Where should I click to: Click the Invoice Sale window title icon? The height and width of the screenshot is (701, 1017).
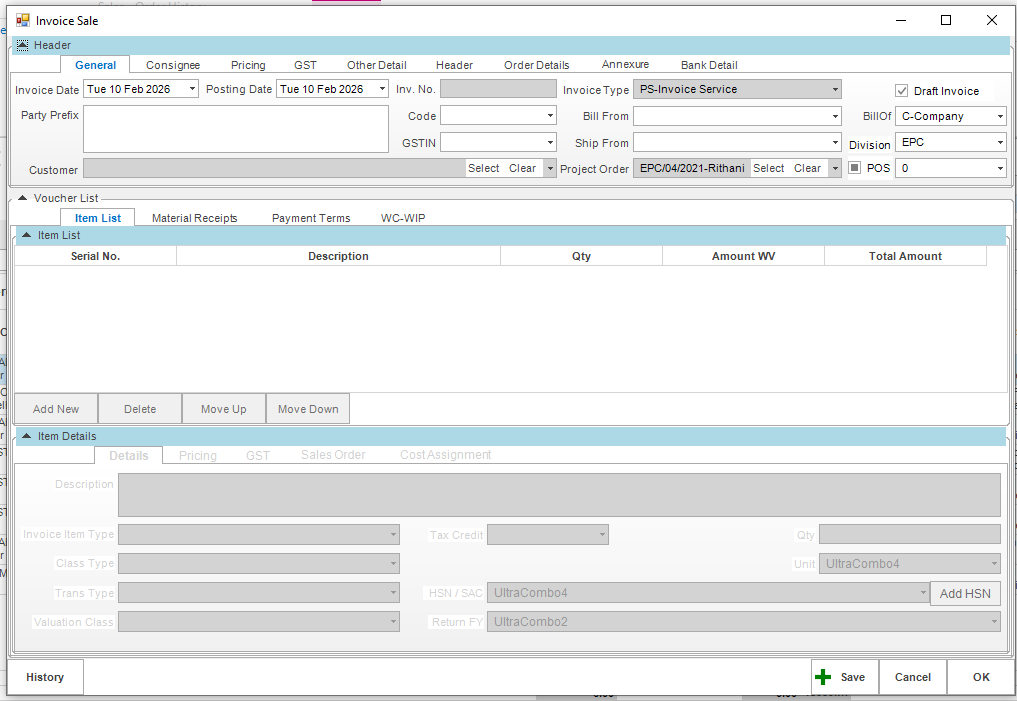click(22, 20)
